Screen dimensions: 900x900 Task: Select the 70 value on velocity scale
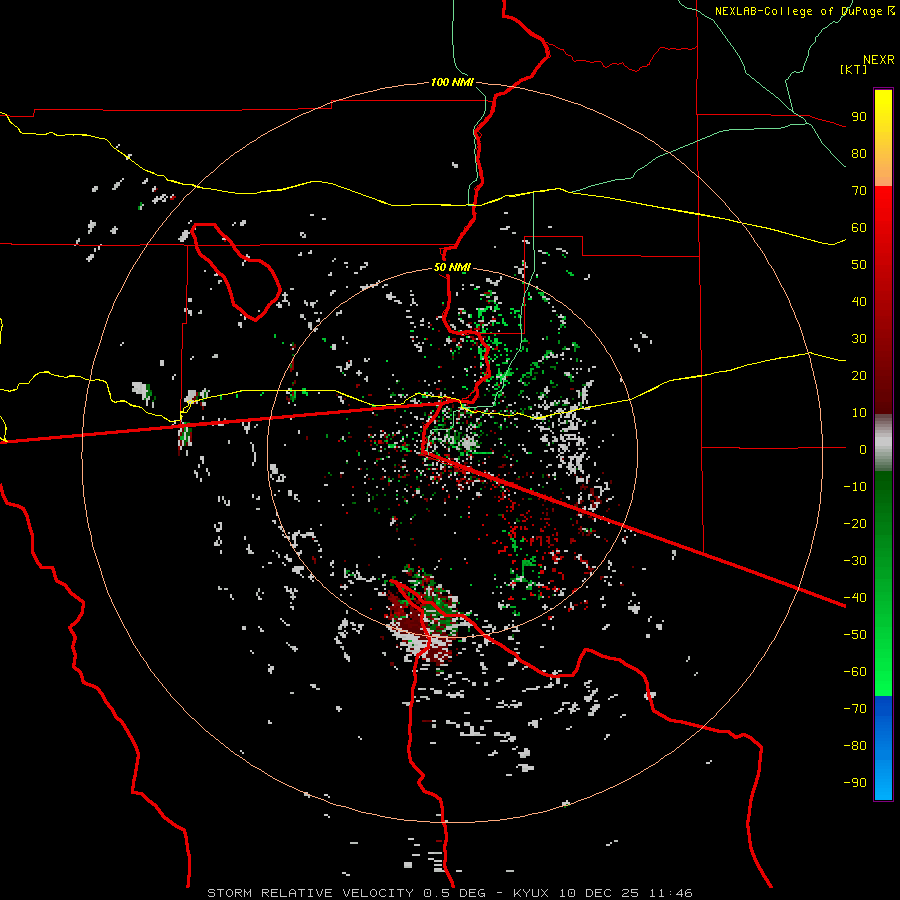(859, 191)
